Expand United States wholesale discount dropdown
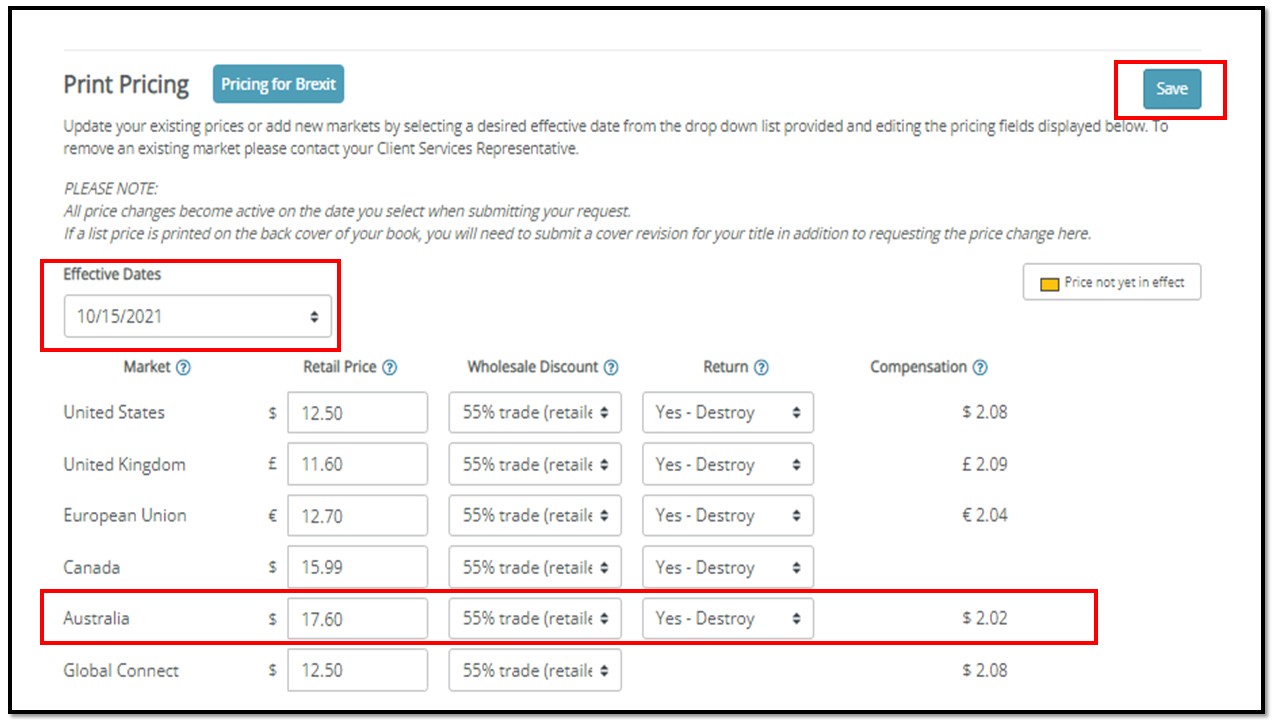1280x720 pixels. [x=535, y=413]
